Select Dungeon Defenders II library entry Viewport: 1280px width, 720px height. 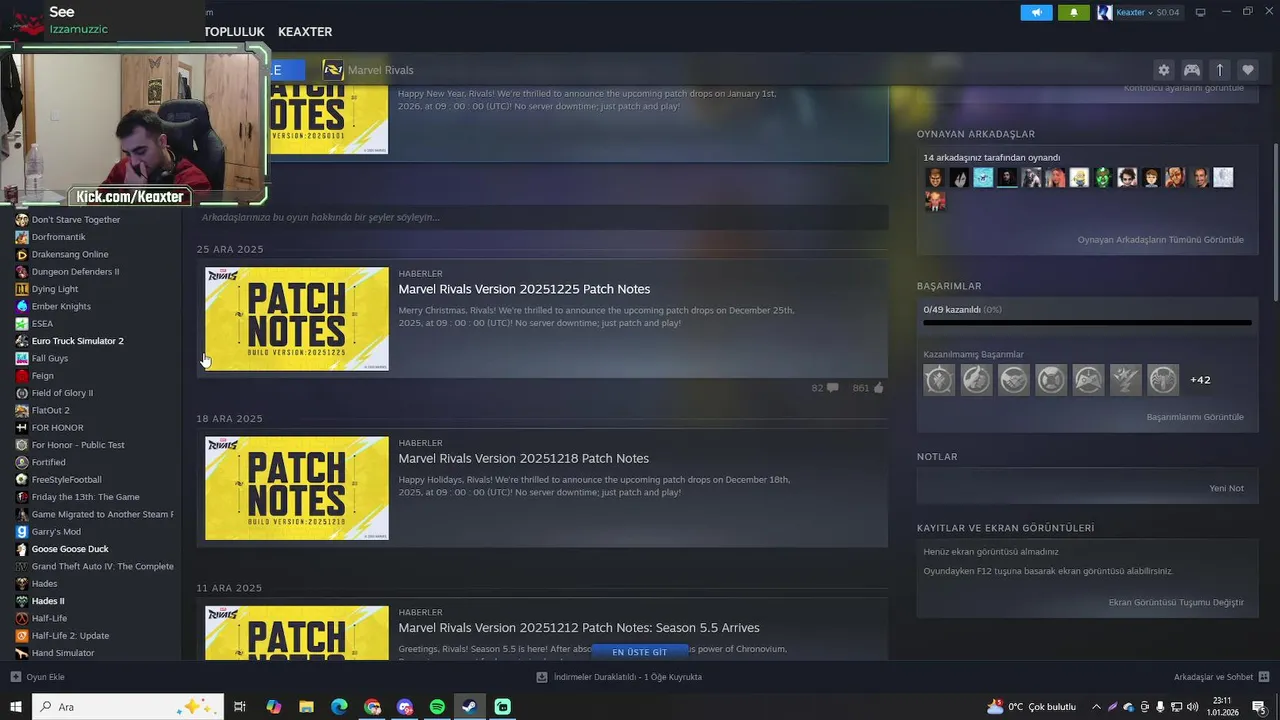point(75,271)
